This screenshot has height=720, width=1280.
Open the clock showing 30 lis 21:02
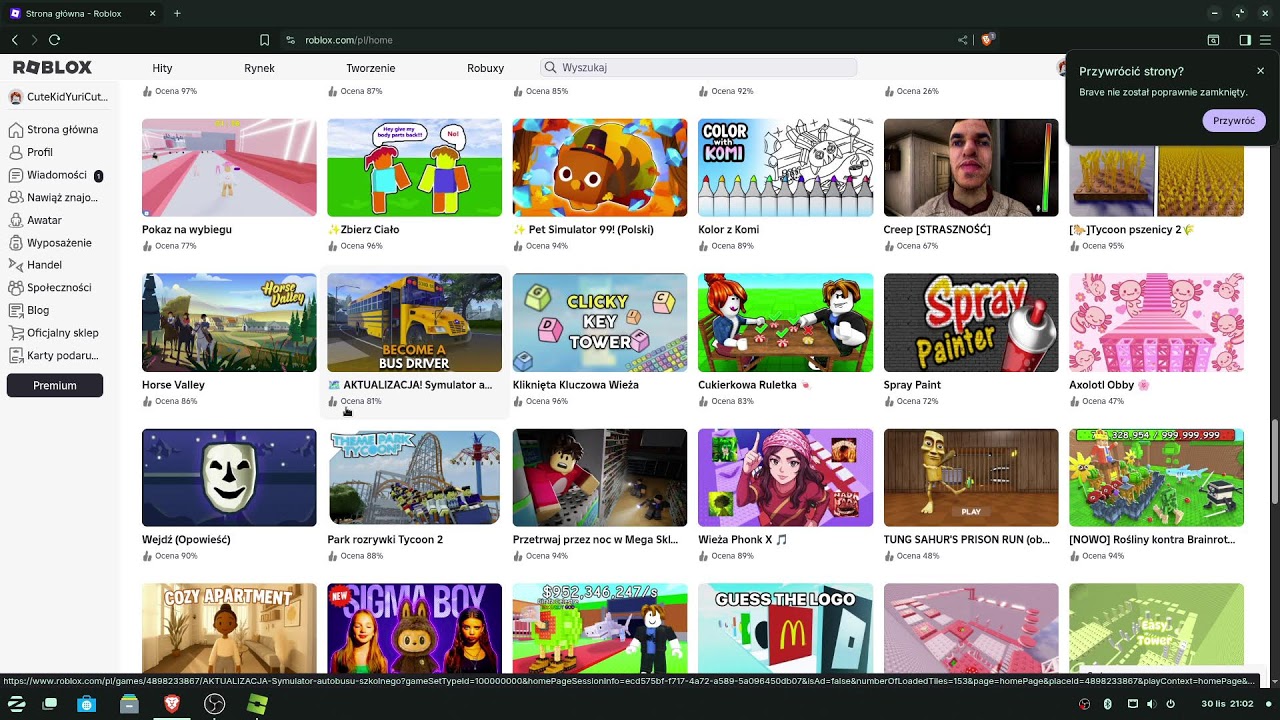click(1228, 704)
